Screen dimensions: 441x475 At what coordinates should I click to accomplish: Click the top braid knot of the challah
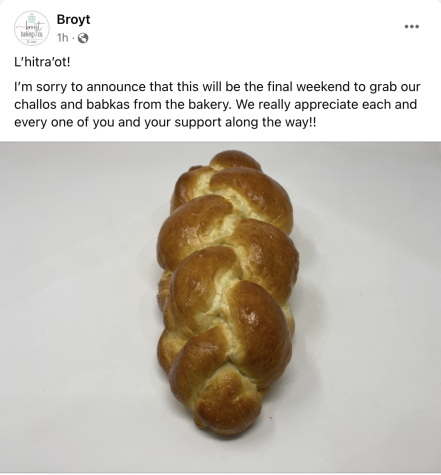(x=235, y=160)
